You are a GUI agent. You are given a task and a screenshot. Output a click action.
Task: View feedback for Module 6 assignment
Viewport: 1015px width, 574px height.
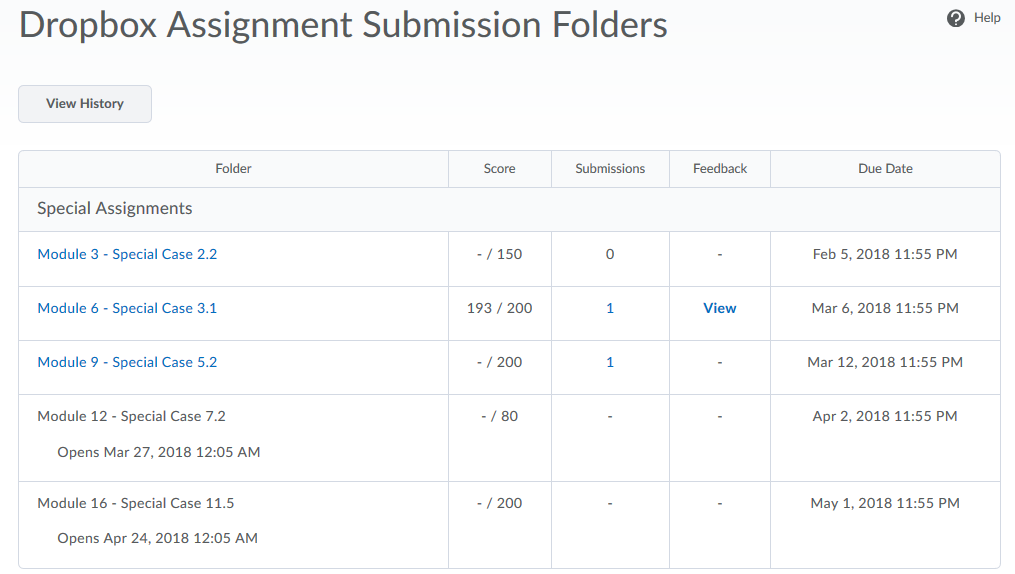click(x=719, y=308)
